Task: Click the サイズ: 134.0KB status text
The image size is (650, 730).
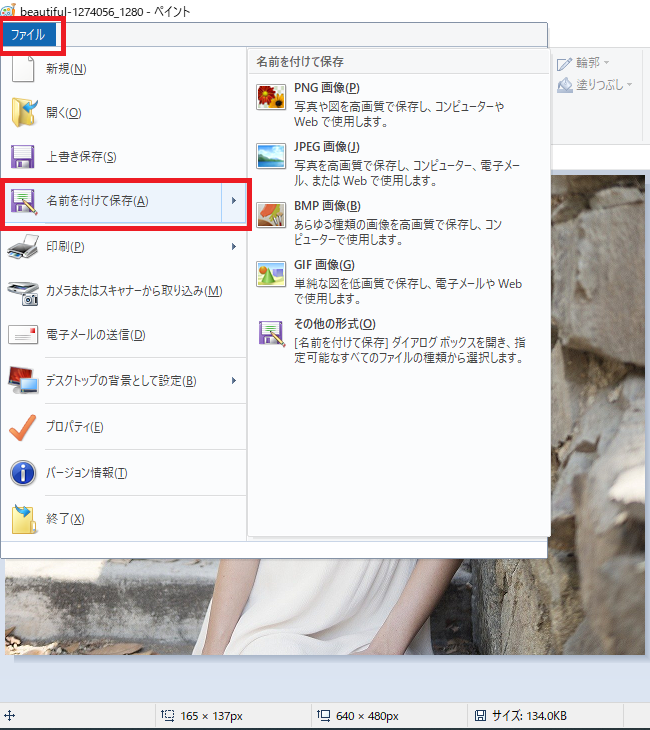Action: pos(529,716)
